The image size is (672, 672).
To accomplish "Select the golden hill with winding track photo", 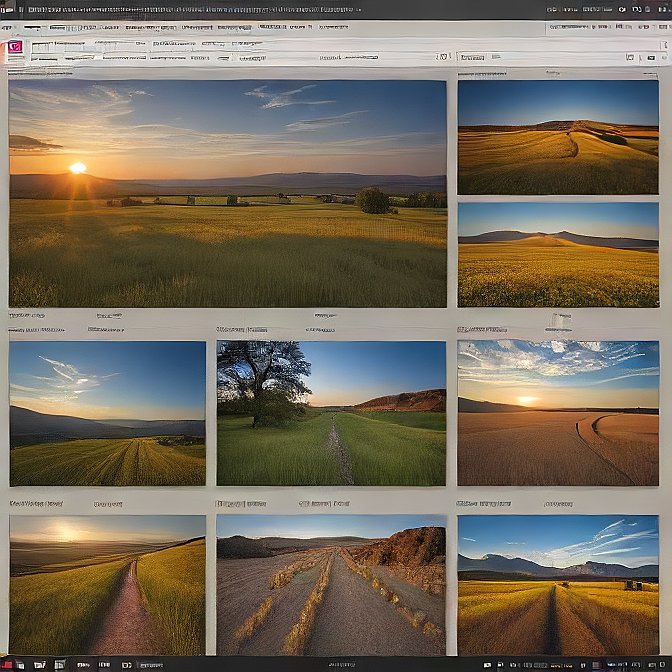I will tap(558, 138).
